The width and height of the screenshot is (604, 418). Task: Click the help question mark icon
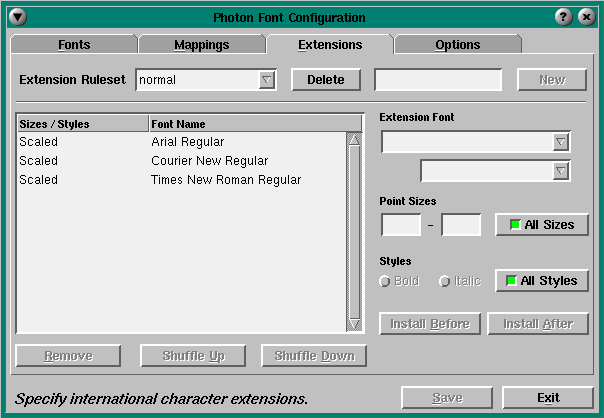click(564, 17)
